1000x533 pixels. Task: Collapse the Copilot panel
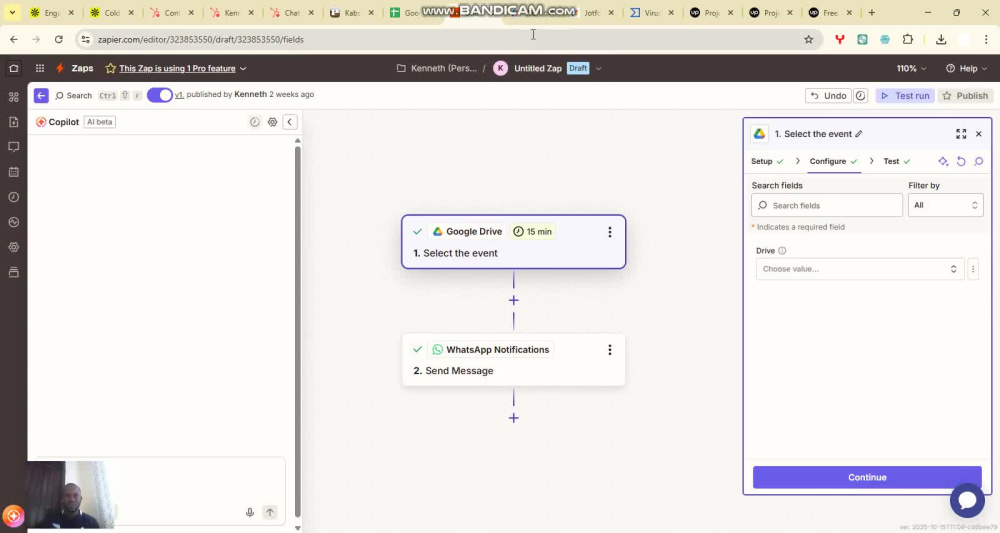tap(290, 122)
